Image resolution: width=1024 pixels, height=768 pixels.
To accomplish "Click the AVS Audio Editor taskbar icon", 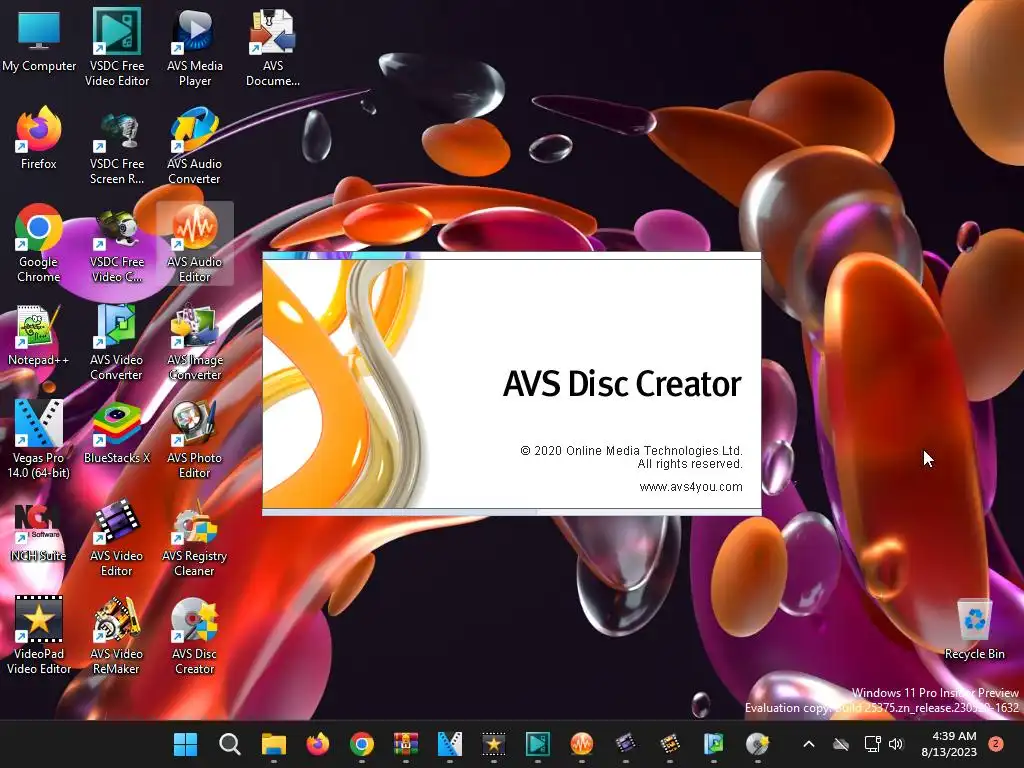I will 582,744.
